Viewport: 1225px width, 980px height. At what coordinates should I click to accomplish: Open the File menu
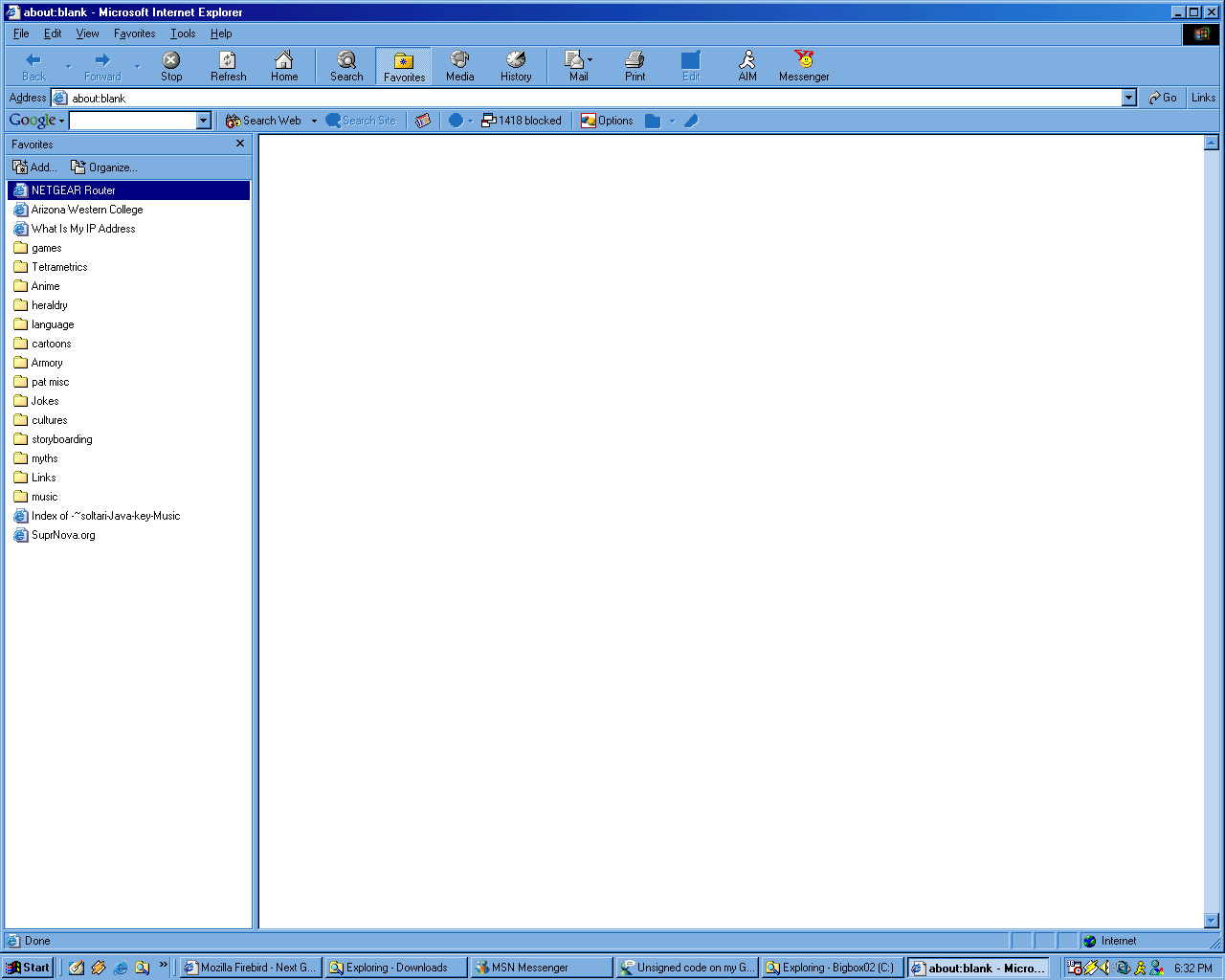pos(21,33)
